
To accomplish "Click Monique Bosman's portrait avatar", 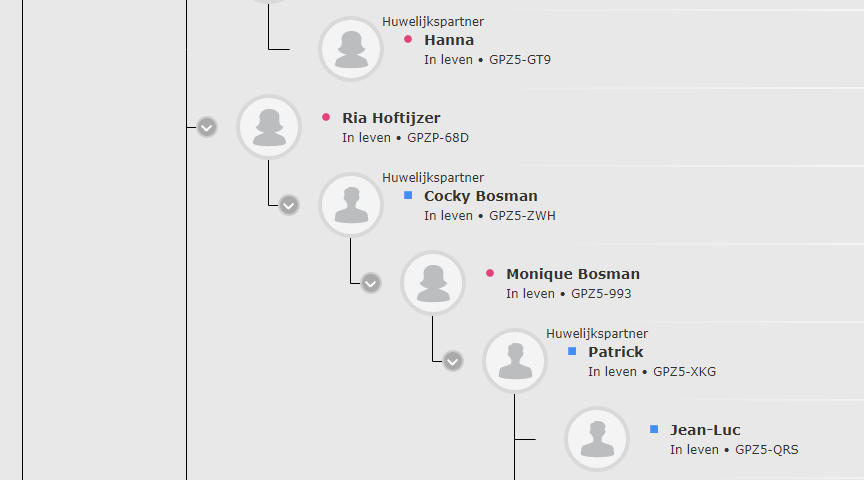I will pyautogui.click(x=433, y=283).
